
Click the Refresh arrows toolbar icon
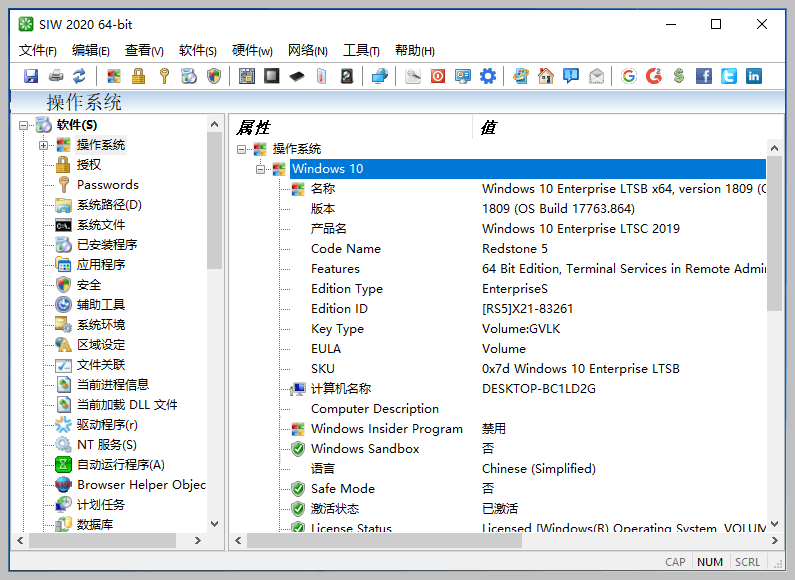79,76
